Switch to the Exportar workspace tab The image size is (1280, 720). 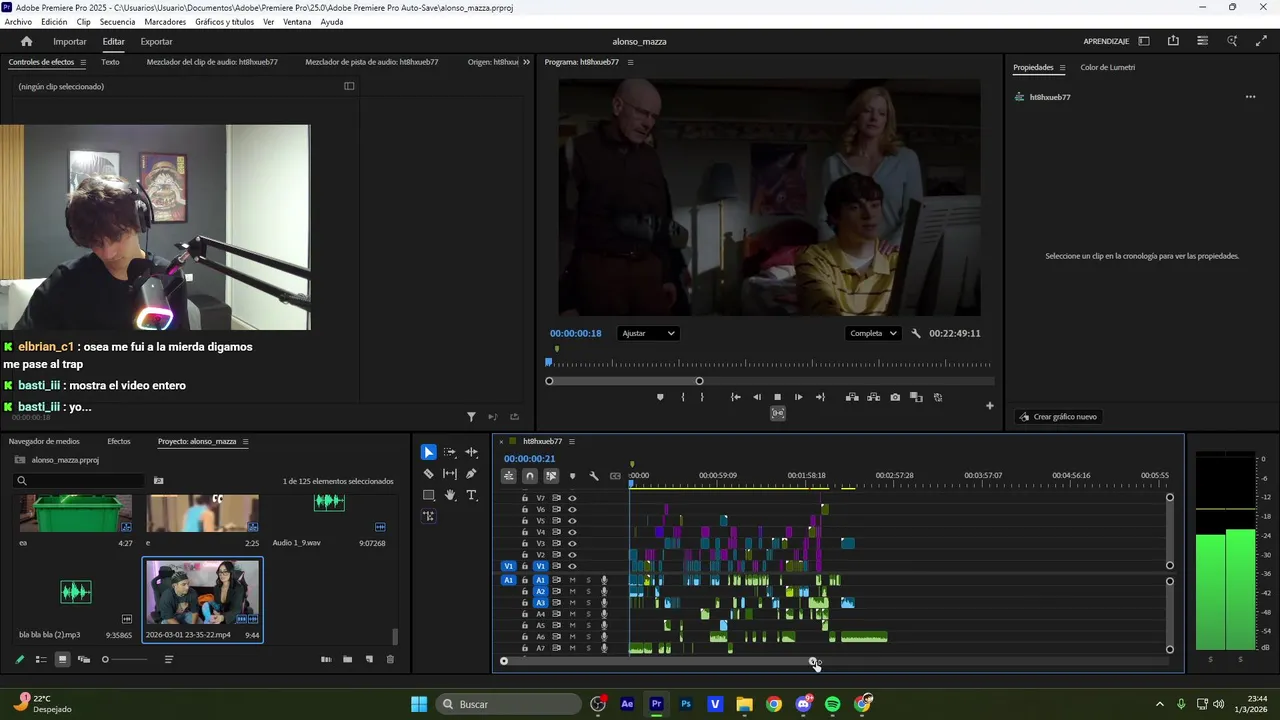click(156, 42)
